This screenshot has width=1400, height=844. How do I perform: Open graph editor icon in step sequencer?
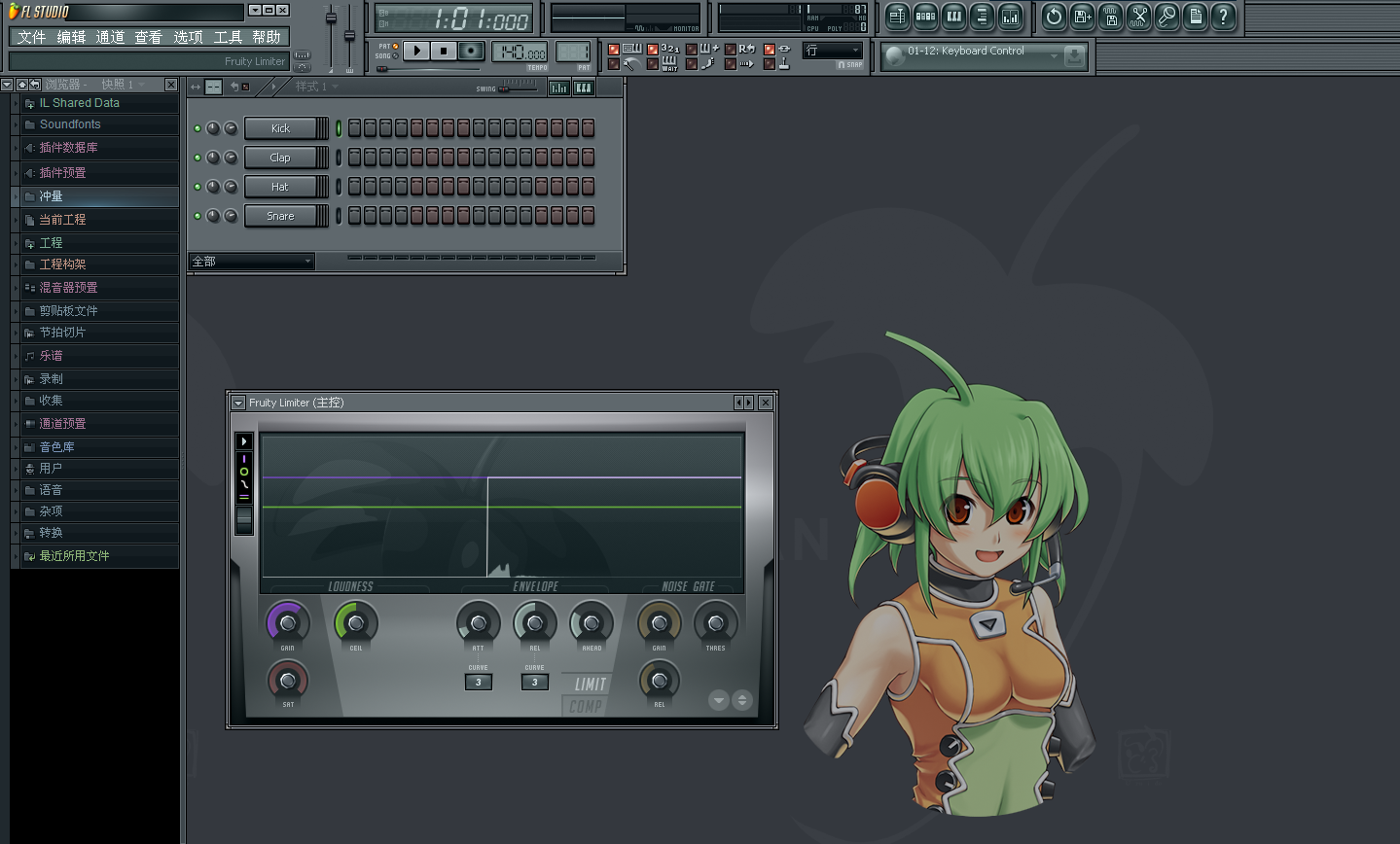(x=559, y=88)
